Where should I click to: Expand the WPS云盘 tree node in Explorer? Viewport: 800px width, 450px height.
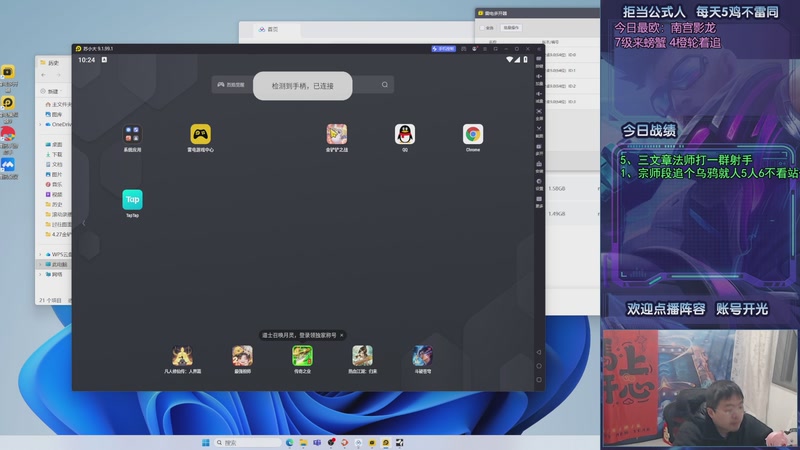[x=40, y=254]
